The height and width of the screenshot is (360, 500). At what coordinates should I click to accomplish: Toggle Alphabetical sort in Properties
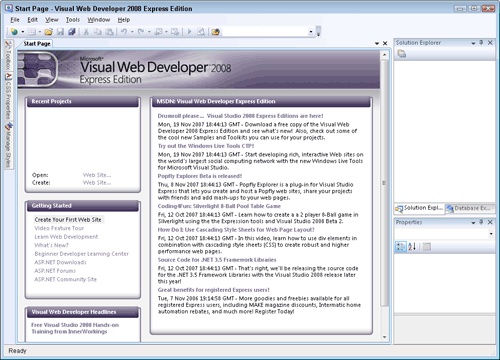[412, 247]
